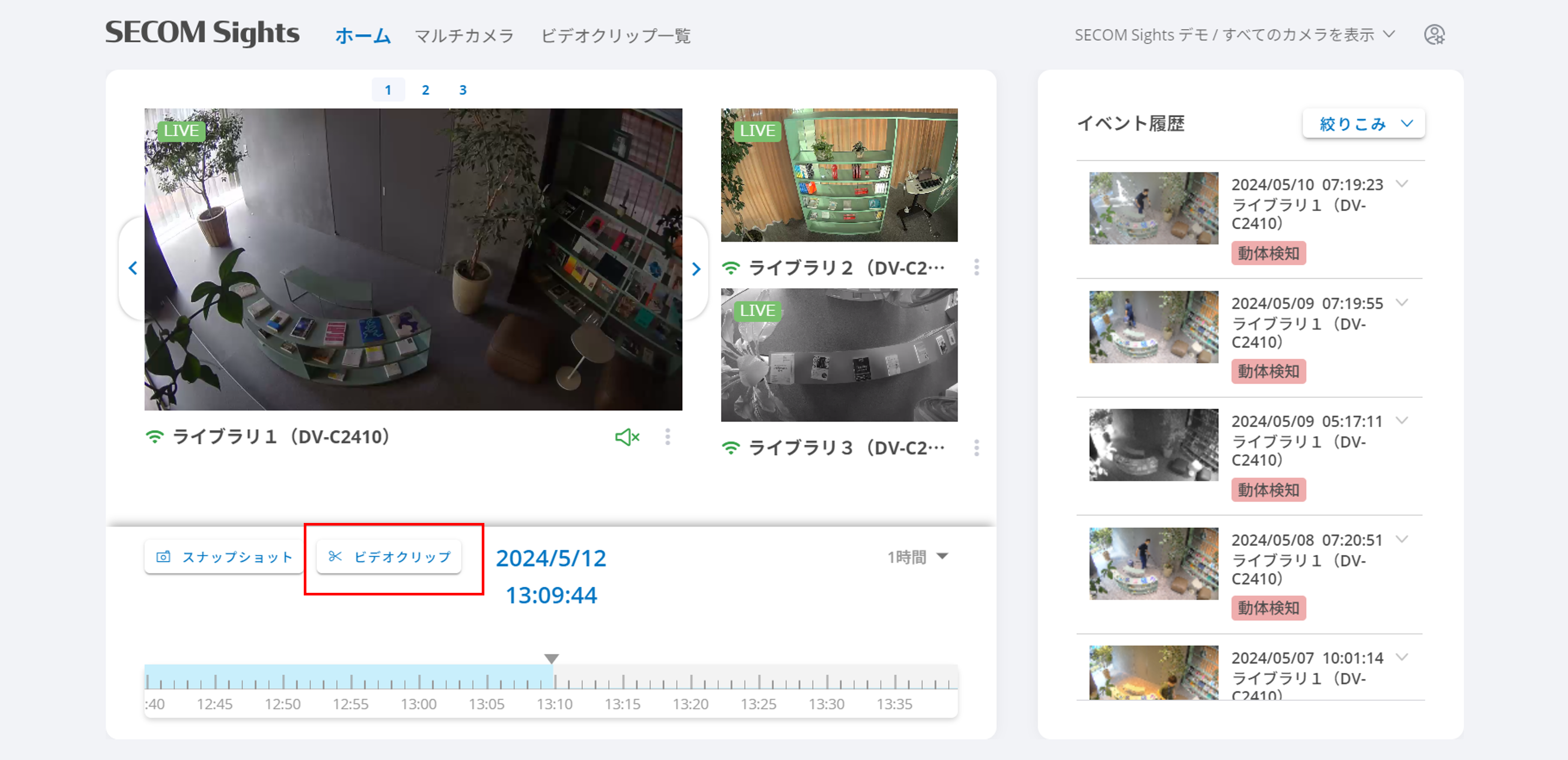This screenshot has height=760, width=1568.
Task: Open event thumbnail from 2024/05/07 10:01:14
Action: tap(1153, 672)
